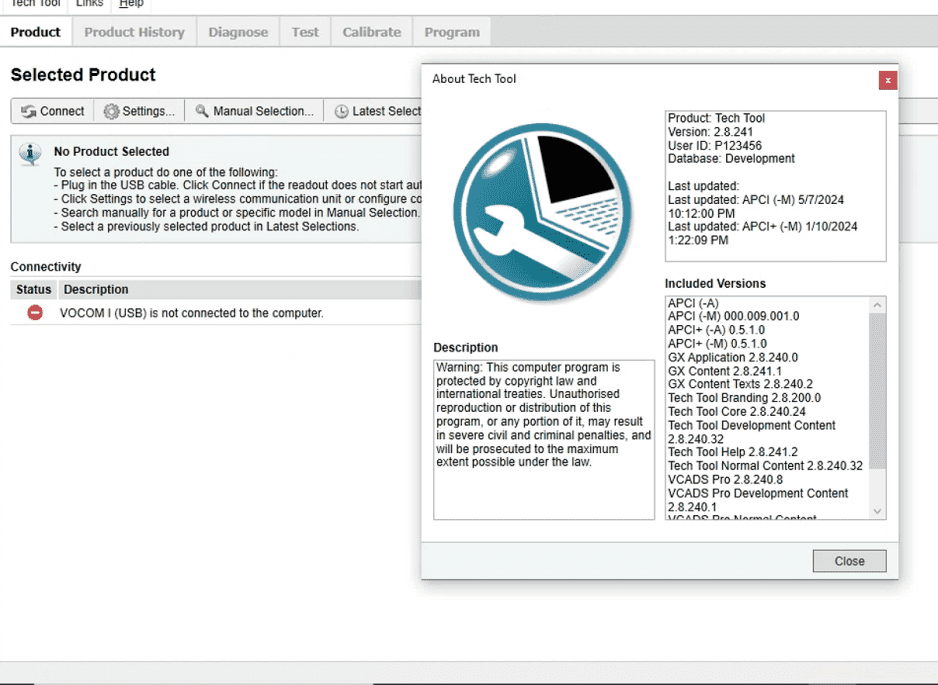The height and width of the screenshot is (685, 938).
Task: Select VCADS Pro 2.8.240.8 entry
Action: point(725,479)
